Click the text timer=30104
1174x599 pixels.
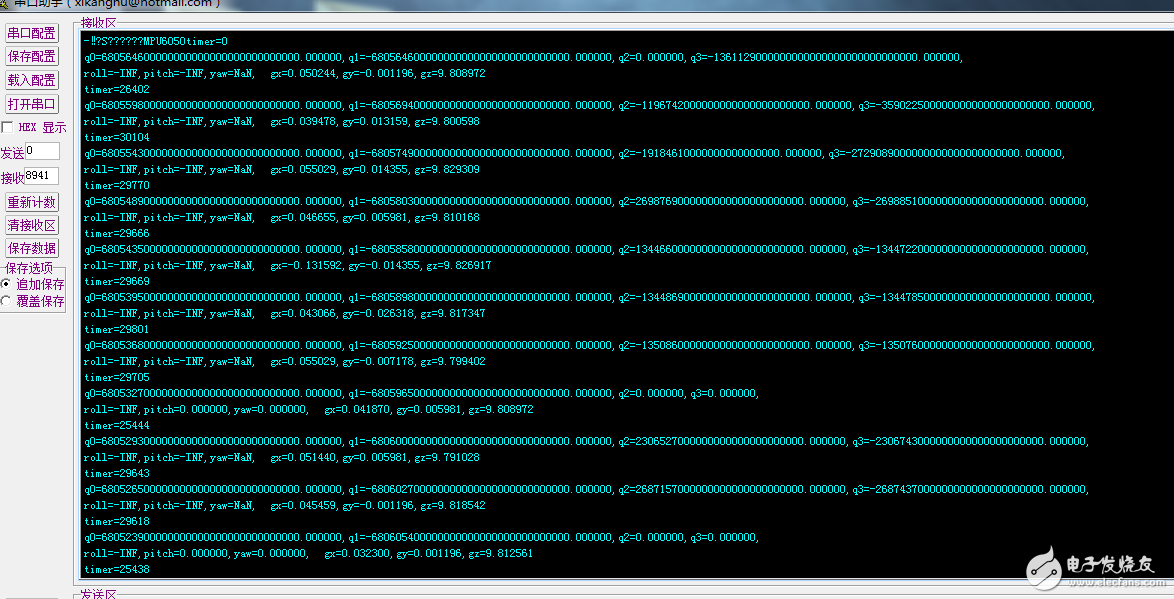117,137
